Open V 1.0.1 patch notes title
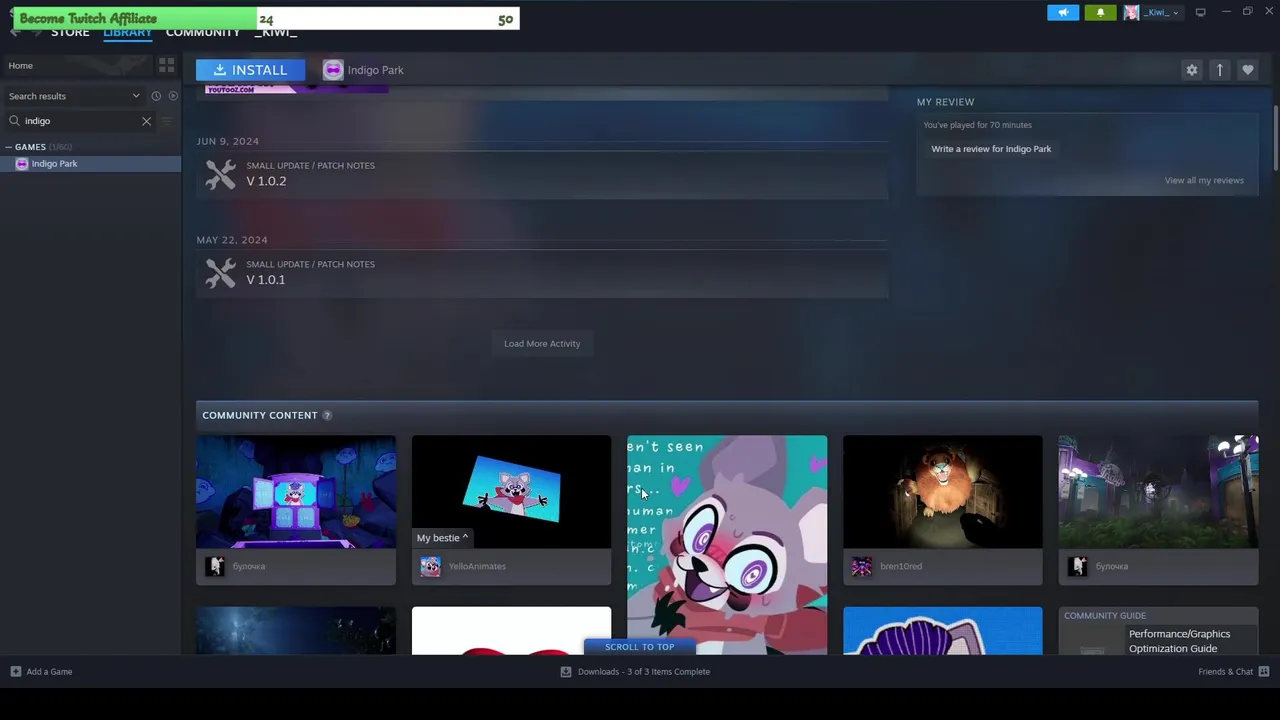Image resolution: width=1280 pixels, height=720 pixels. 266,280
